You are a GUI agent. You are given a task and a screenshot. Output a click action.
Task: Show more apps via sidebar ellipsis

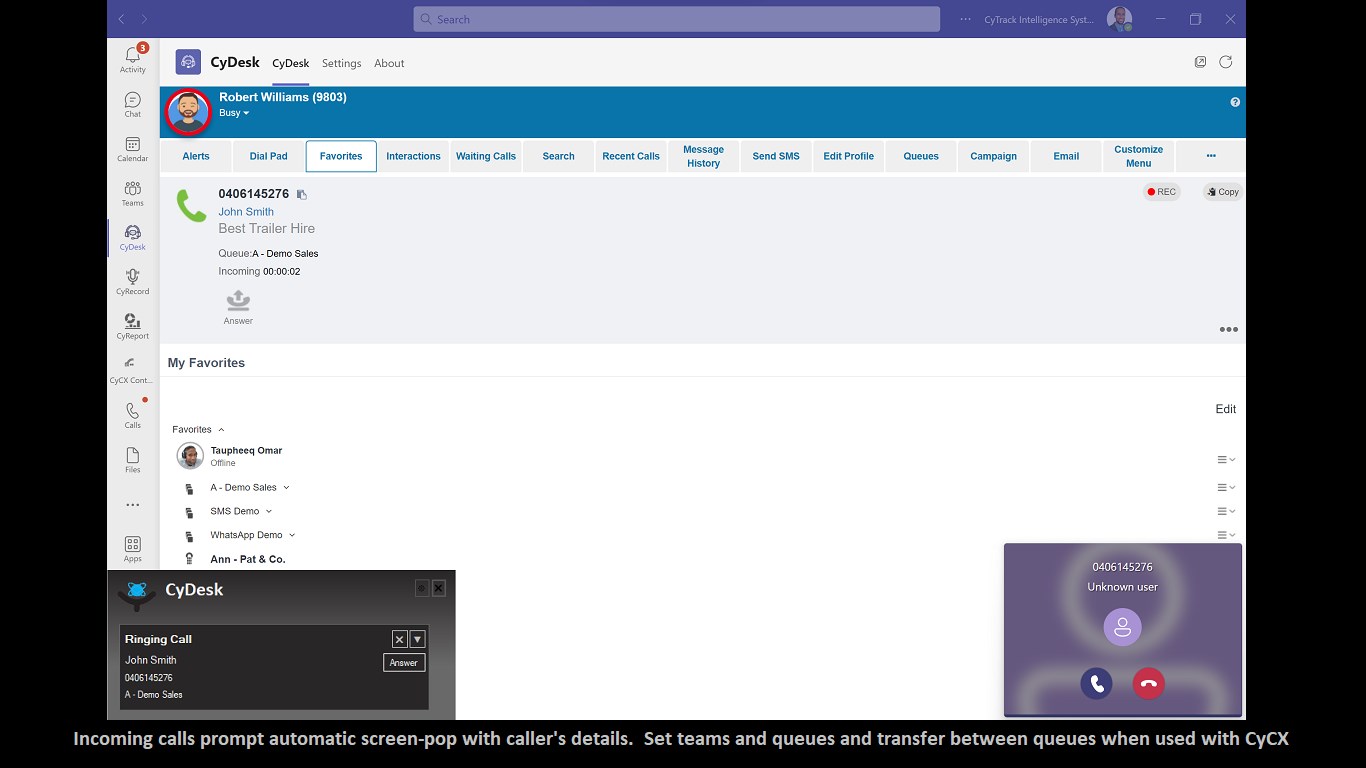(133, 505)
